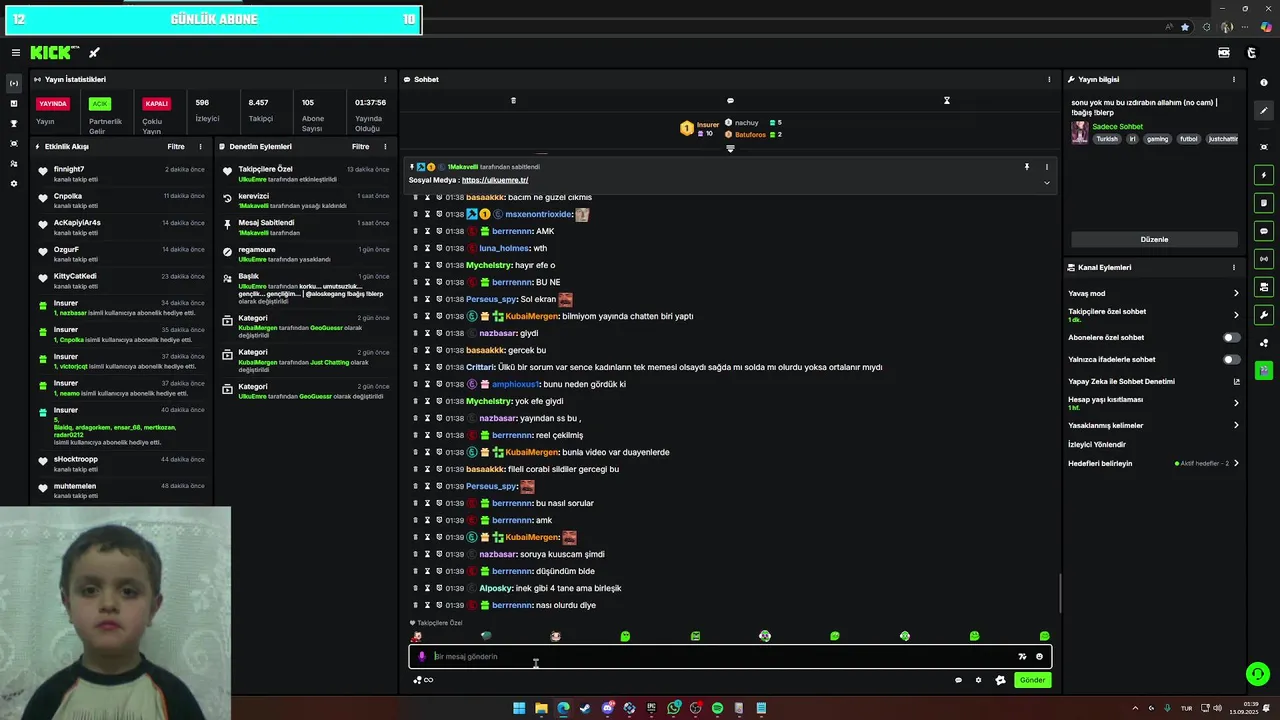Open chat settings gear below message box
Screen dimensions: 1280x720
coord(978,680)
